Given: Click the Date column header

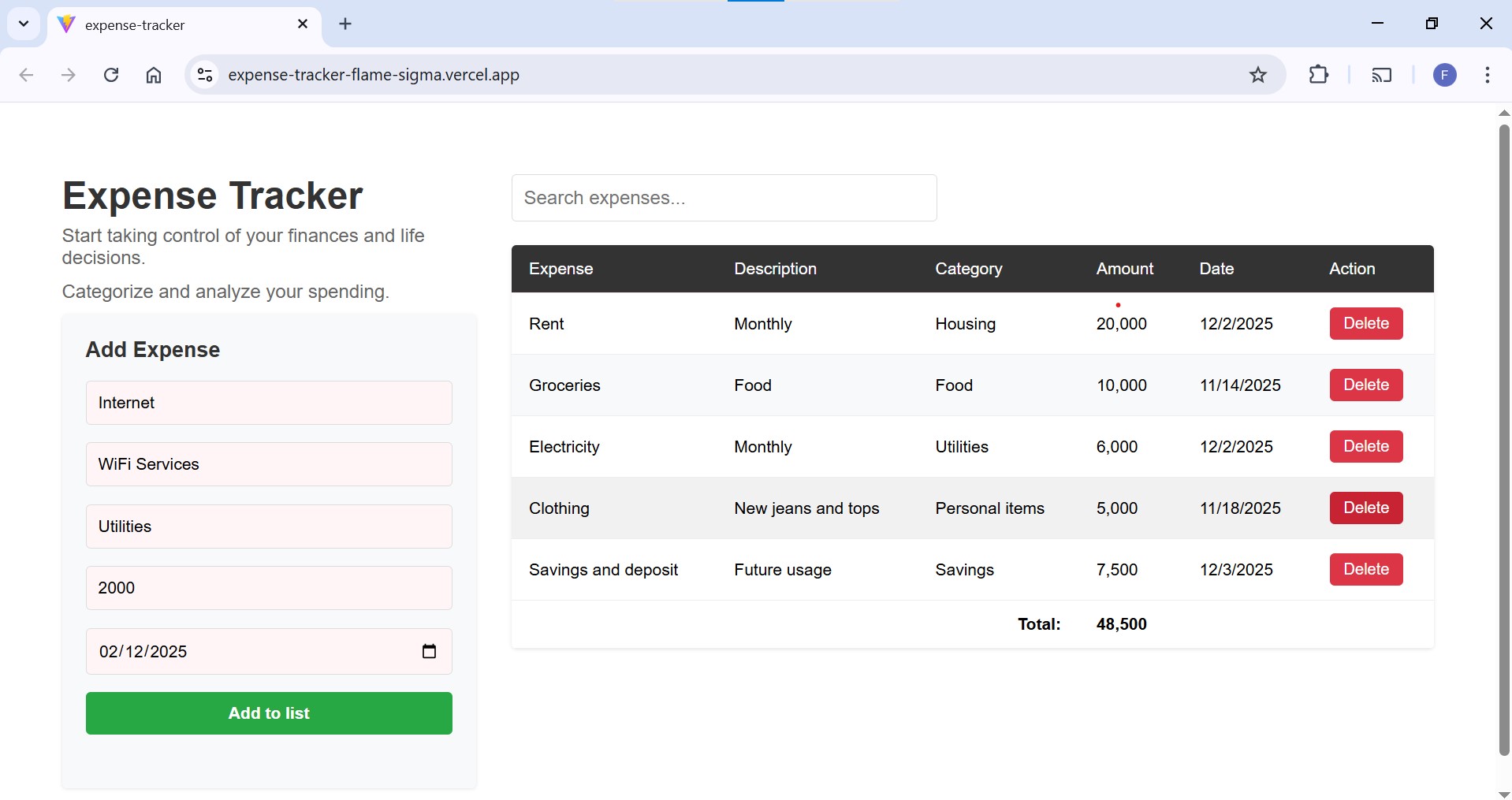Looking at the screenshot, I should tap(1216, 269).
